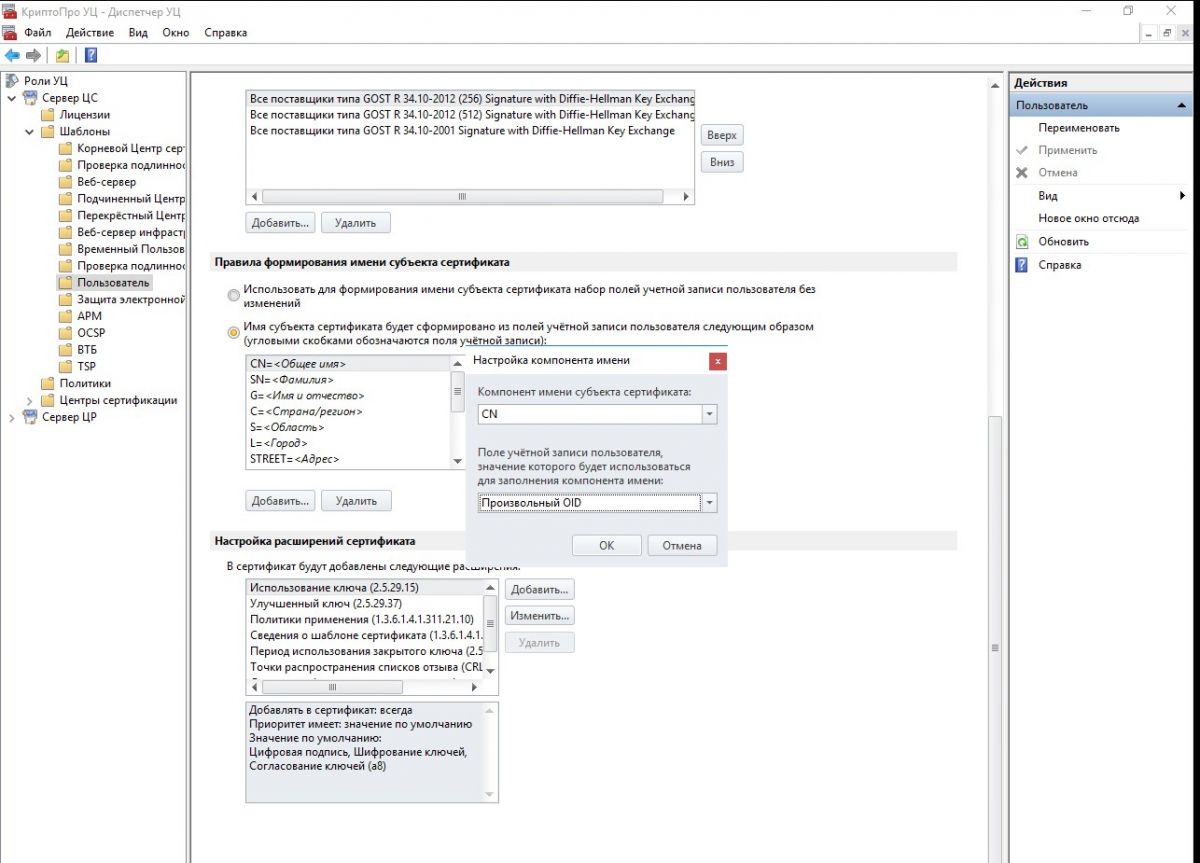Expand the Центры сертификации tree node
Screen dimensions: 1200x863
click(x=30, y=400)
